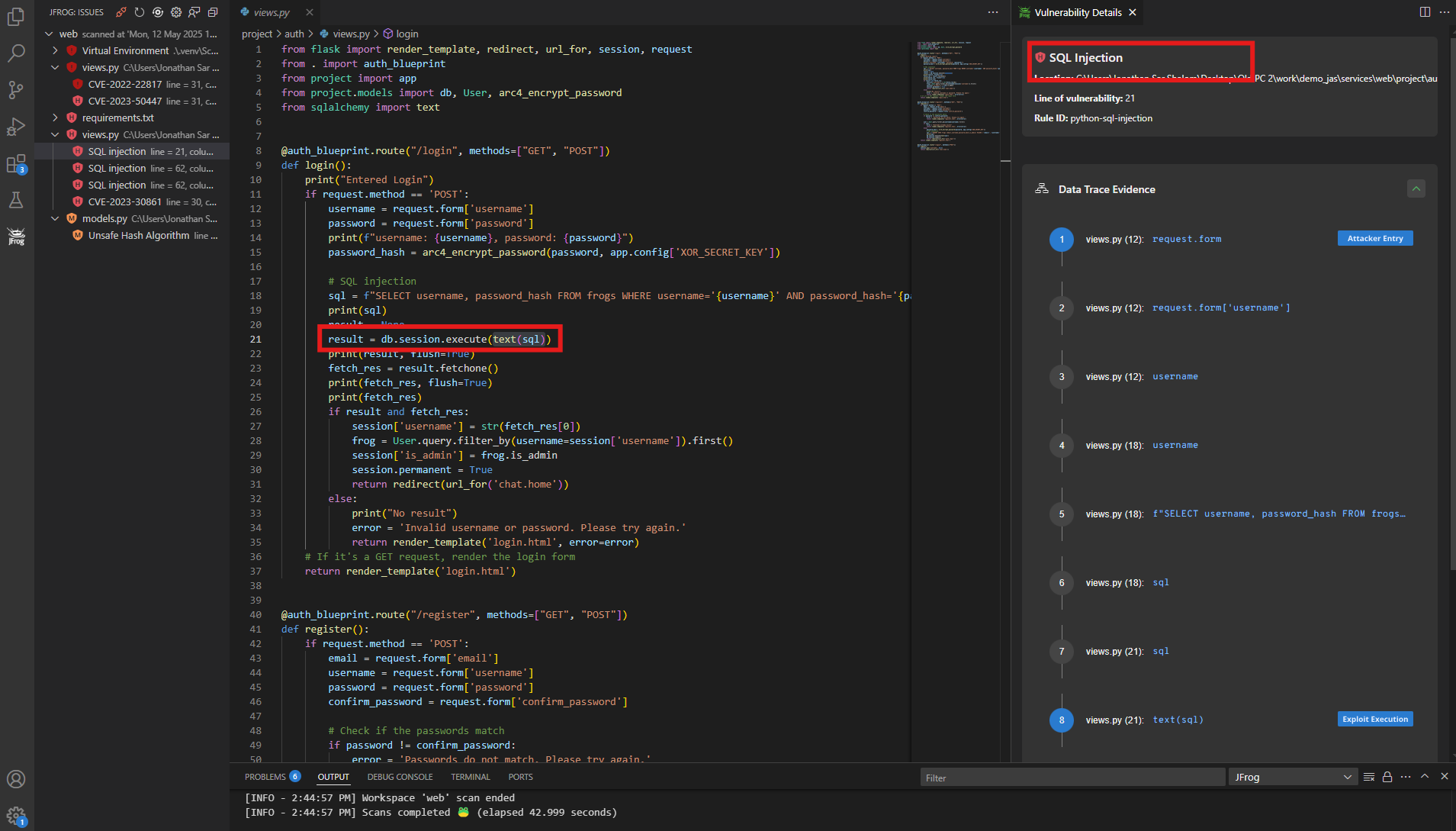Clear the output panel log

point(1369,777)
